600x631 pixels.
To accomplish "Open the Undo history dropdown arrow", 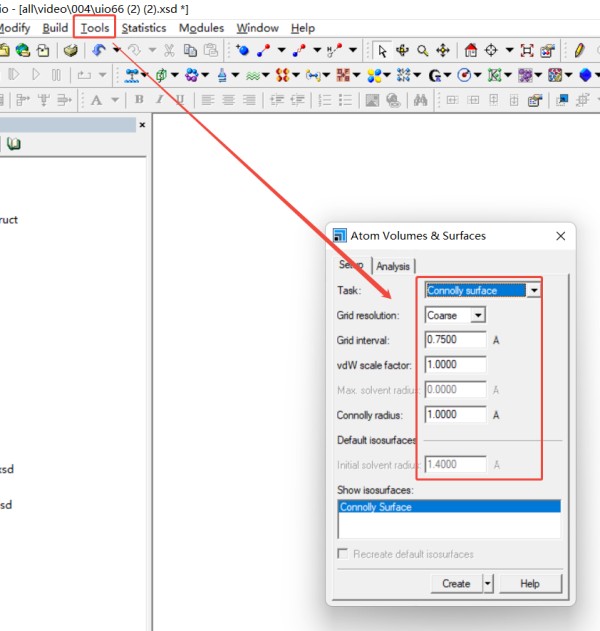I will (x=117, y=50).
